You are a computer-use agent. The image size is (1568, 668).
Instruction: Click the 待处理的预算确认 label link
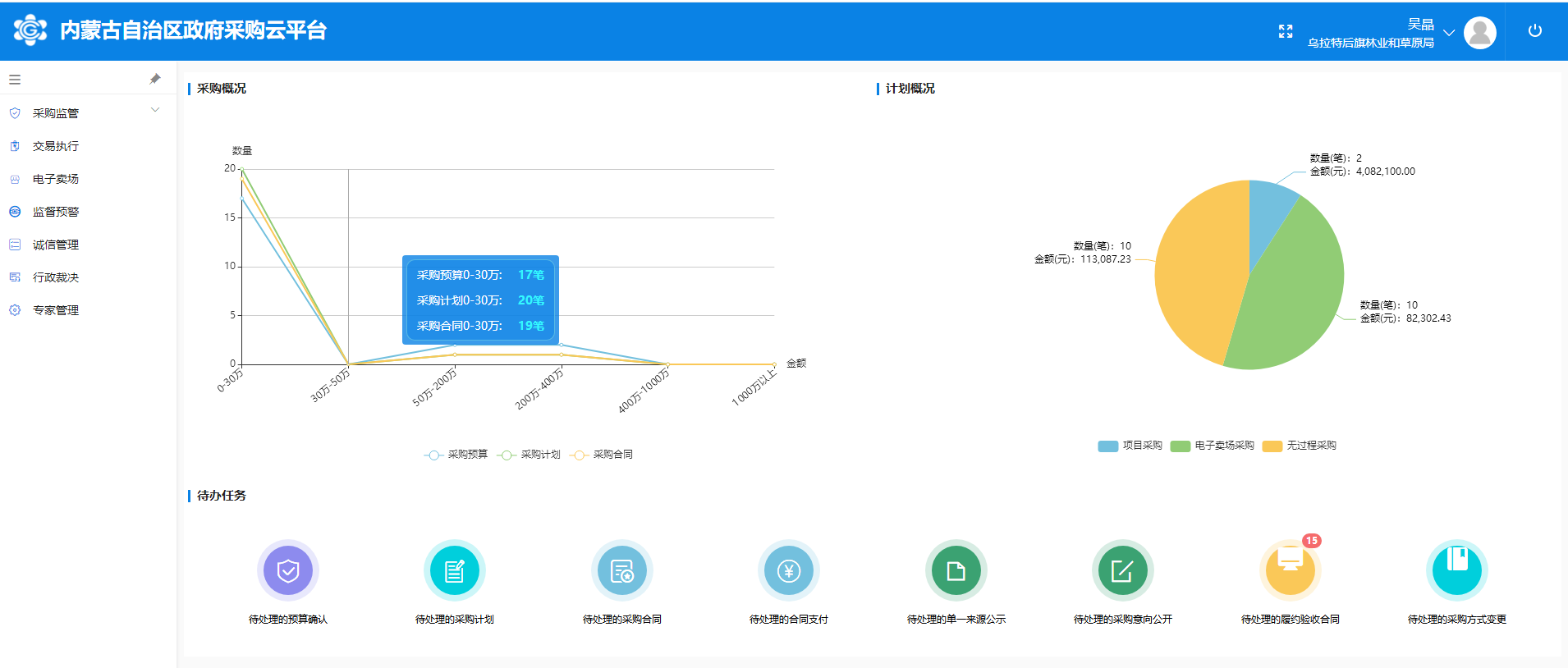[x=288, y=620]
